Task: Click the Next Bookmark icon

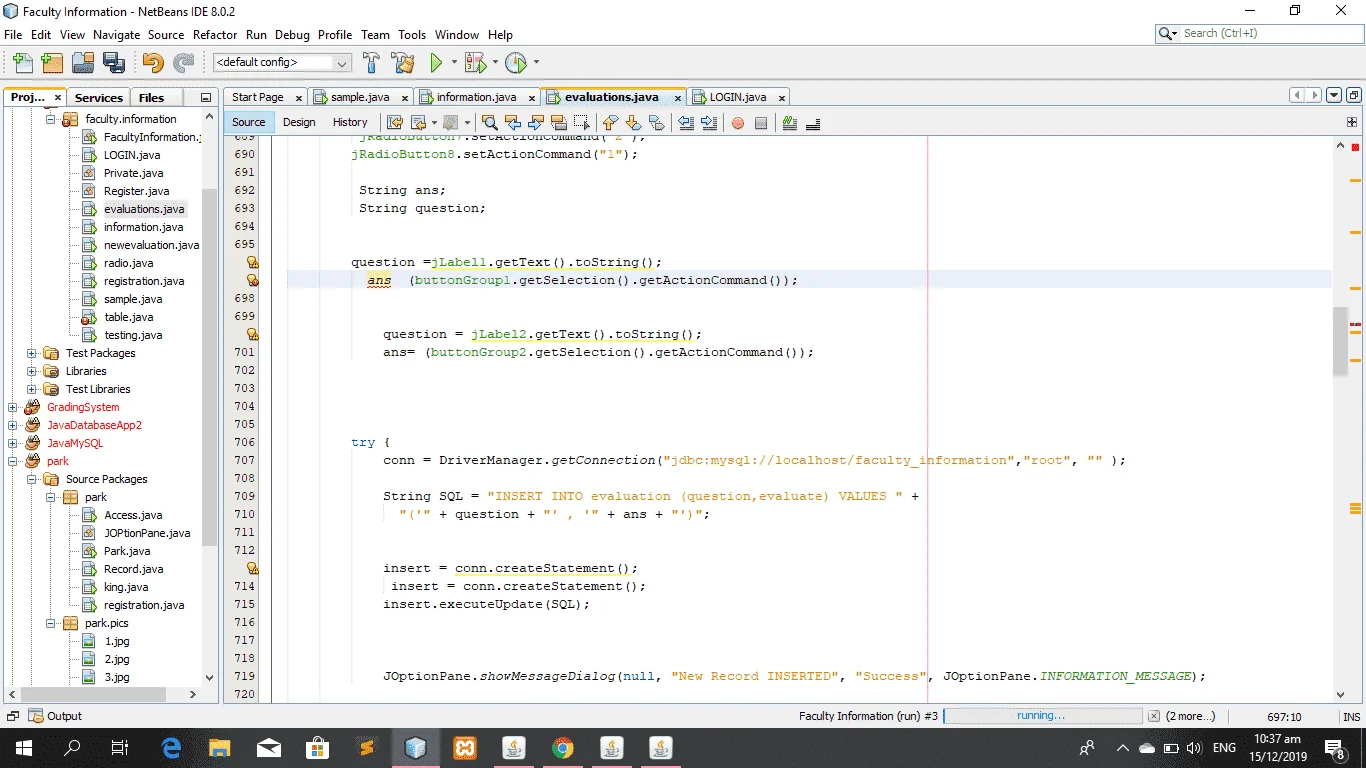Action: point(633,123)
